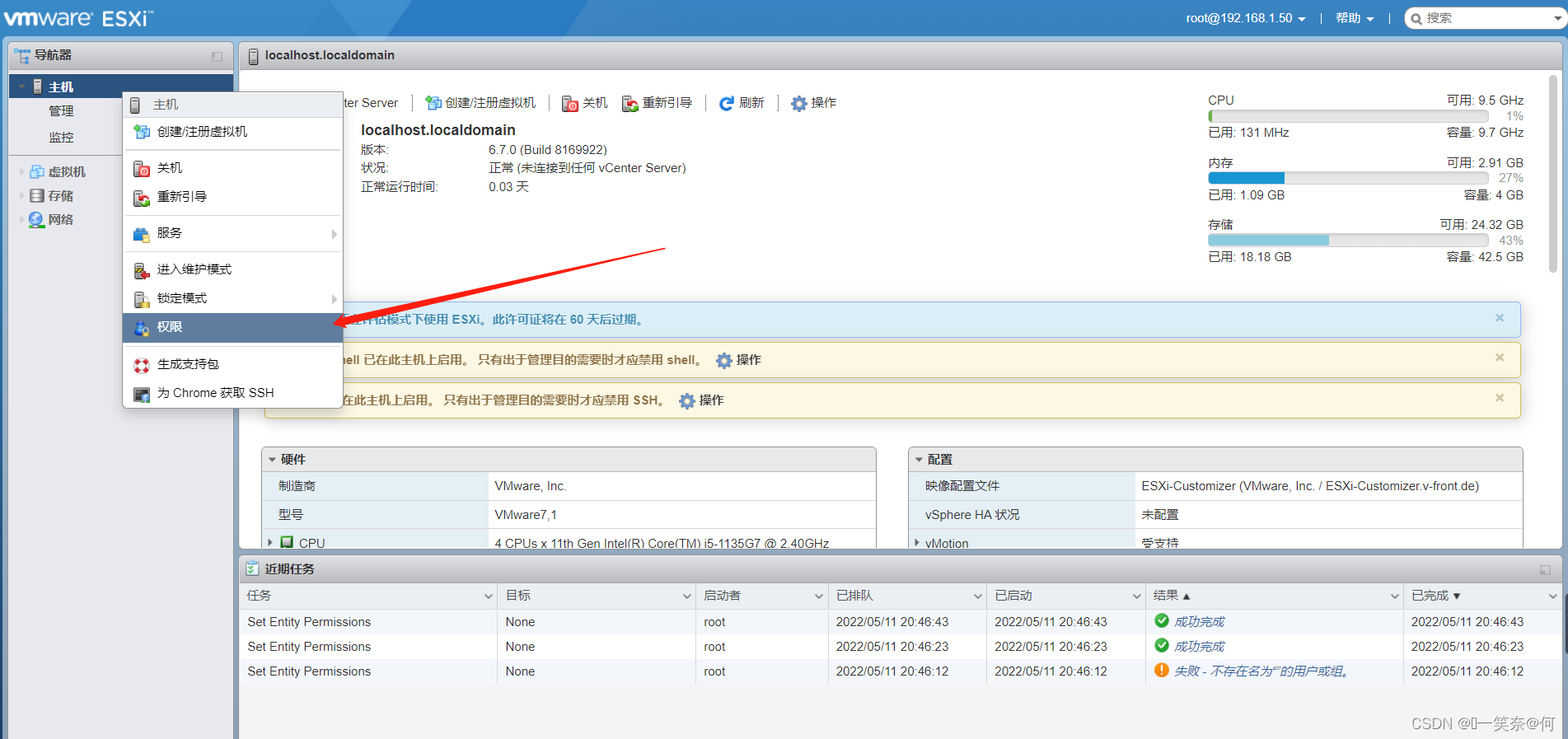
Task: Collapse the Configuration section
Action: pyautogui.click(x=919, y=460)
